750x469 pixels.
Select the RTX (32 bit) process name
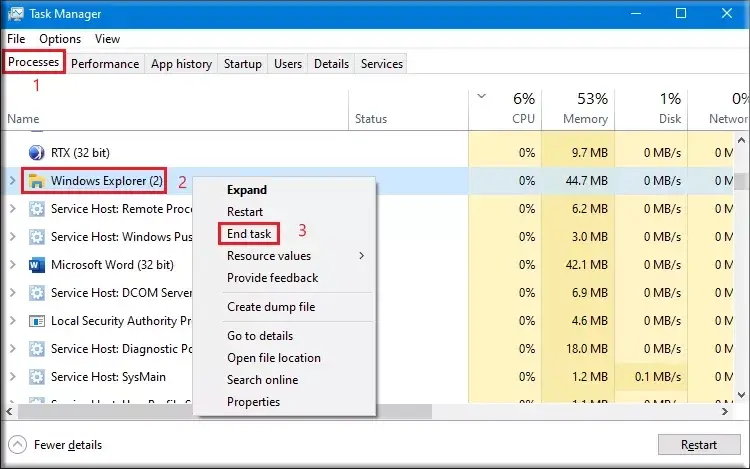(80, 153)
